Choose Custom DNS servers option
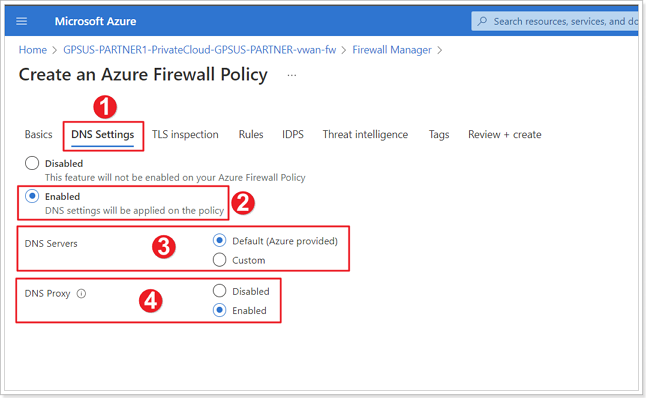Screen dimensions: 646x398 220,260
